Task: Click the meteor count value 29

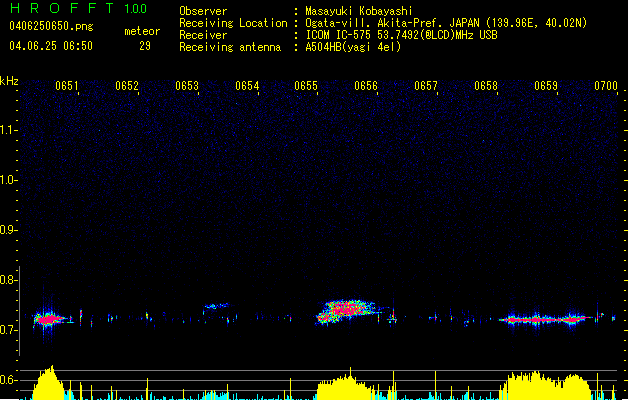Action: click(x=145, y=46)
